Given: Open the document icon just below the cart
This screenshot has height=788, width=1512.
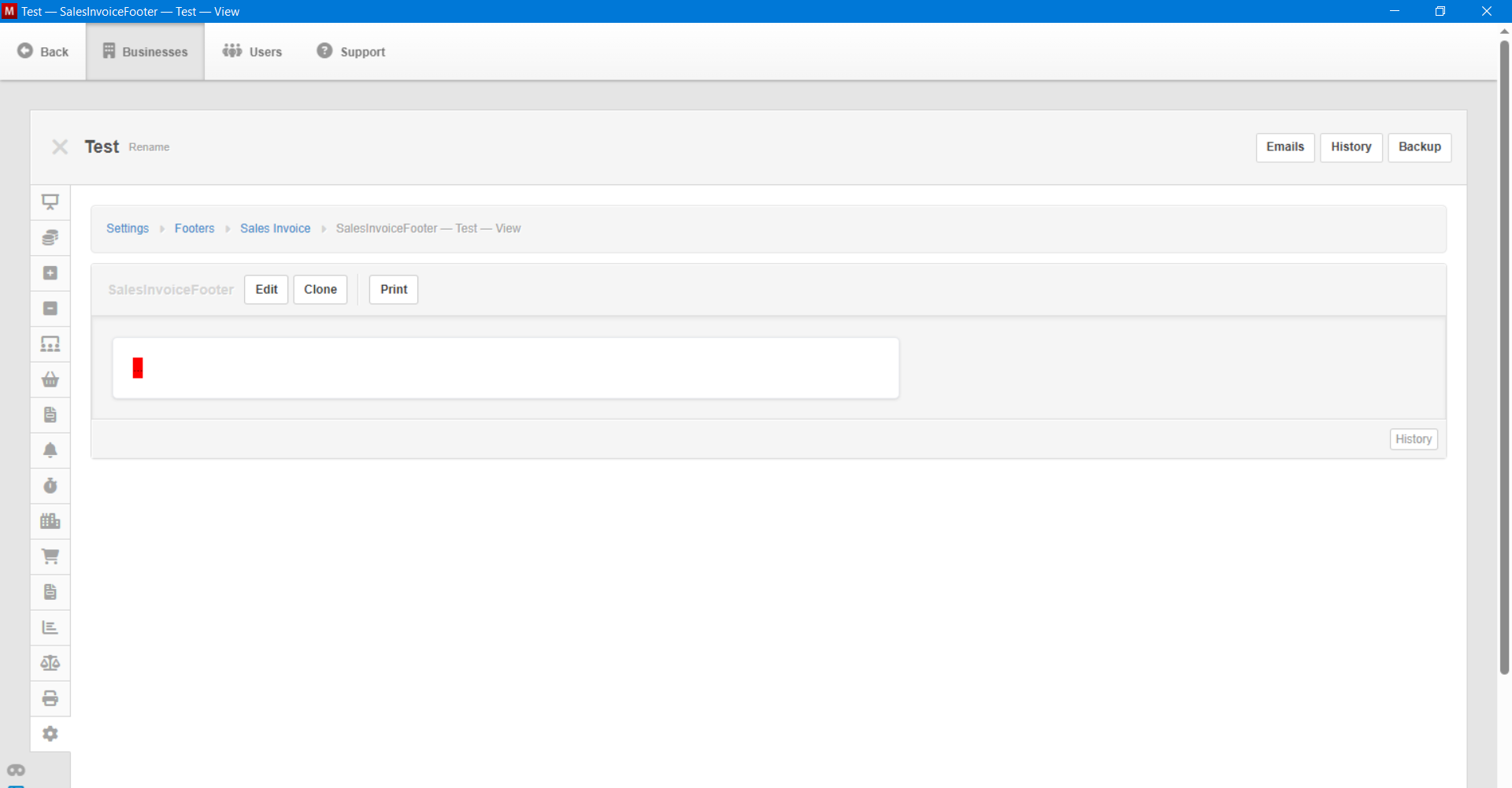Looking at the screenshot, I should point(50,592).
